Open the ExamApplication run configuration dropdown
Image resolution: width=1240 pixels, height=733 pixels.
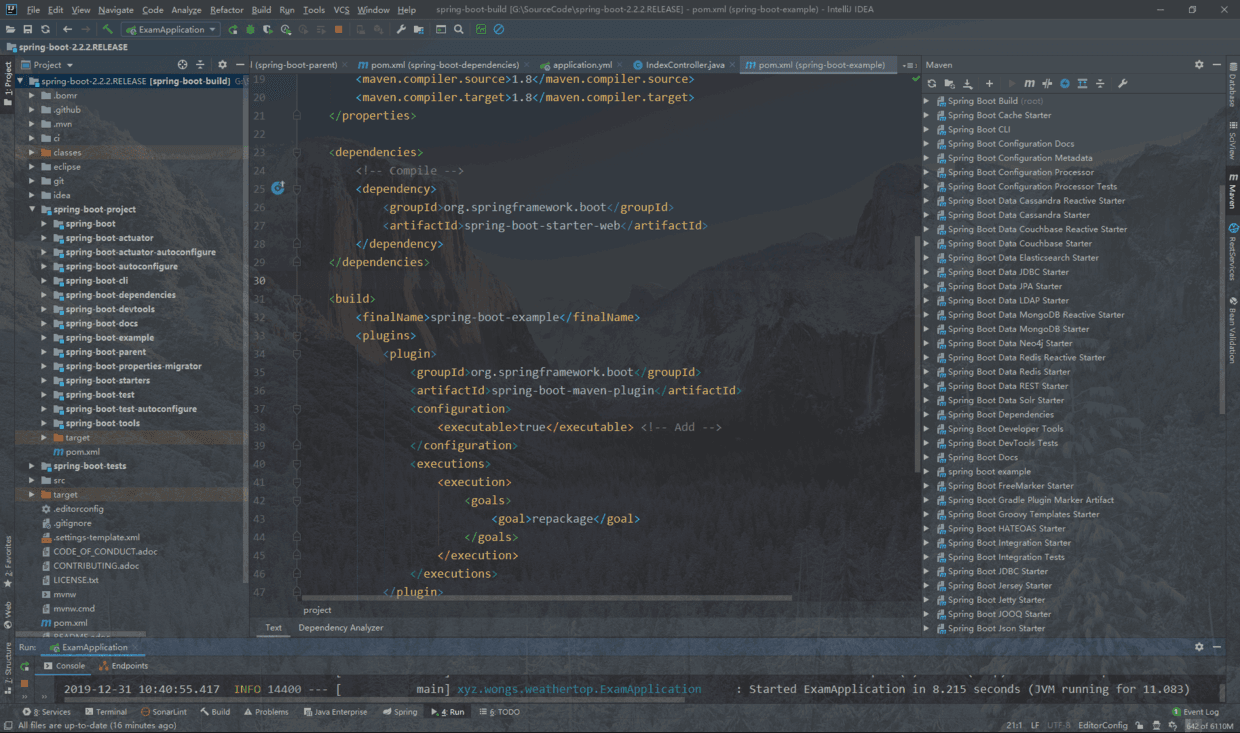(x=171, y=29)
